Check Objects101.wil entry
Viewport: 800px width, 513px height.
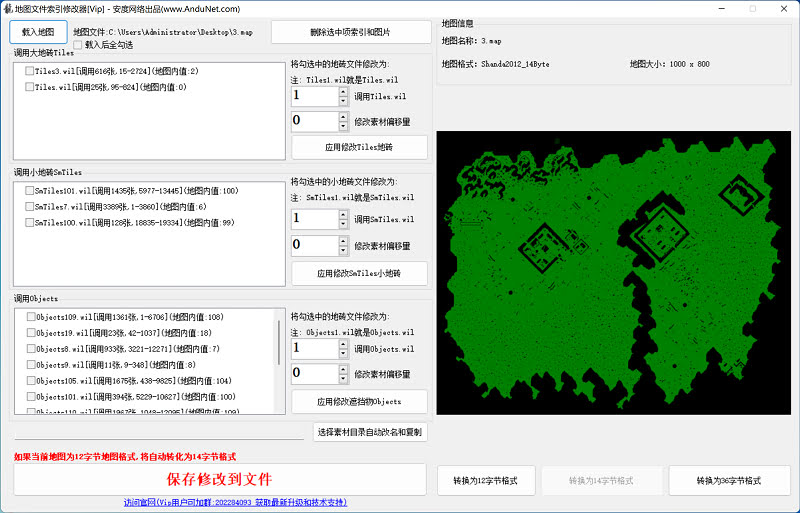tap(31, 396)
